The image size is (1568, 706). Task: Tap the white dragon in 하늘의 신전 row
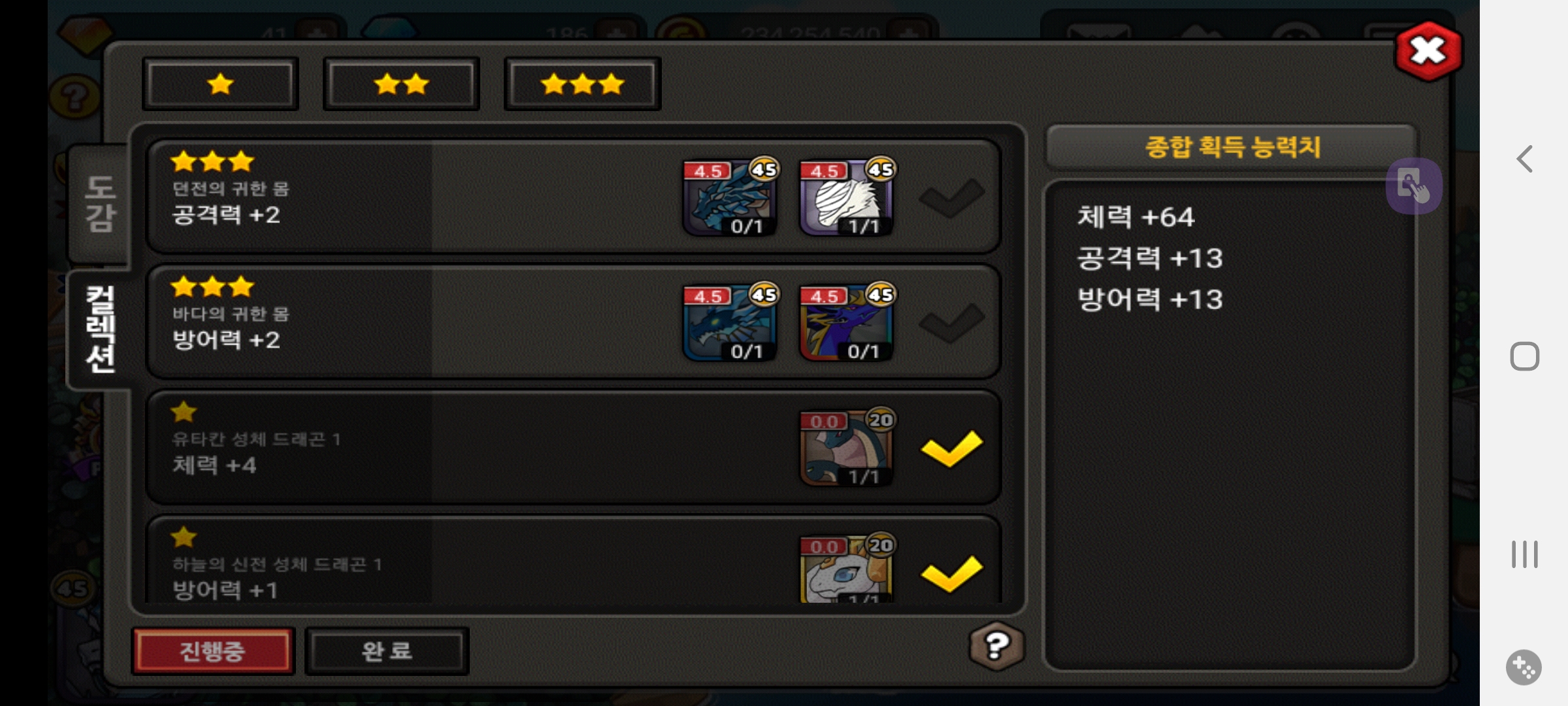click(847, 569)
